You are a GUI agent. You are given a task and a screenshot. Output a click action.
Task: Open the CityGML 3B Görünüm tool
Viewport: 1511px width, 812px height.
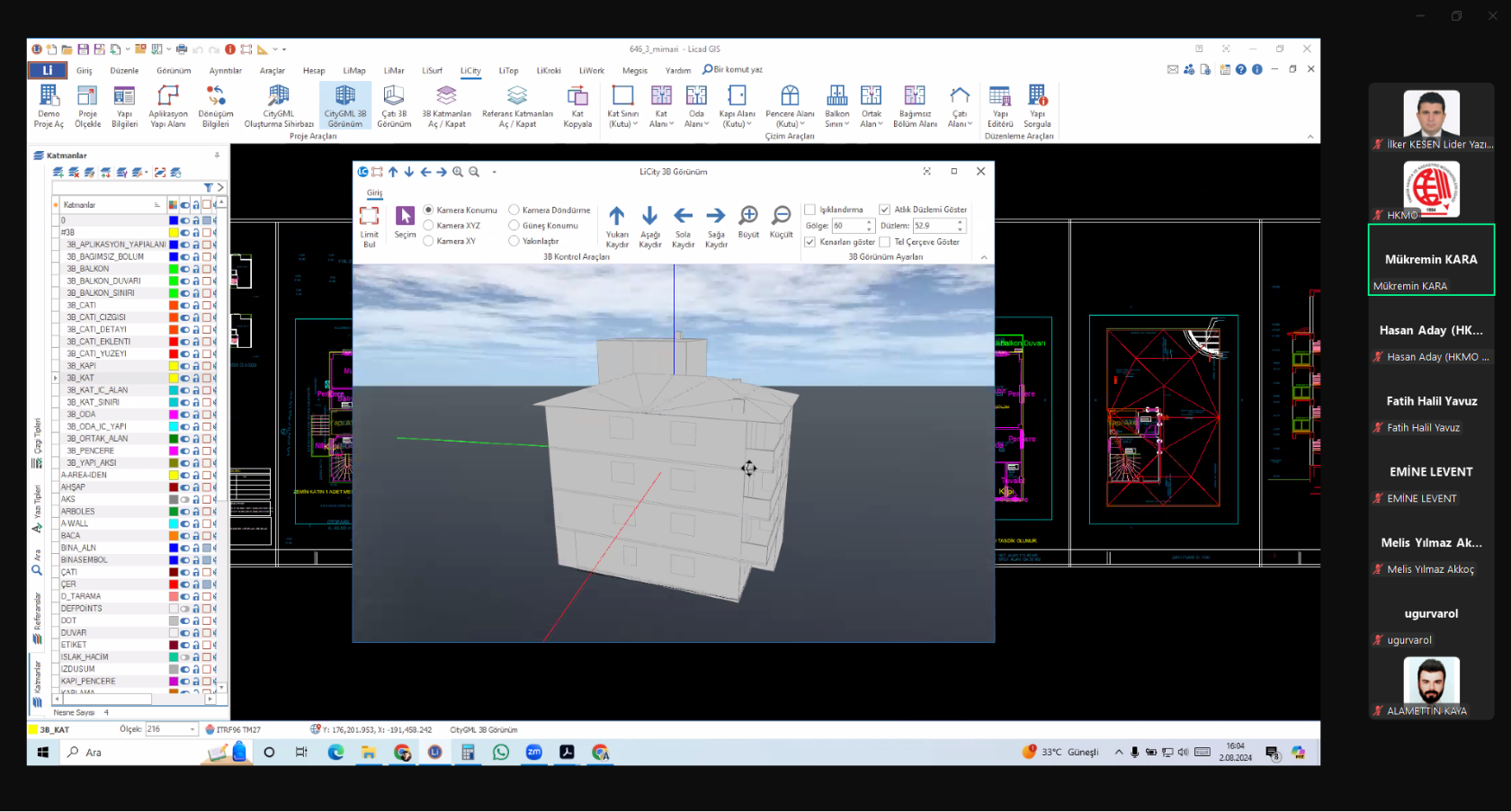[x=345, y=106]
